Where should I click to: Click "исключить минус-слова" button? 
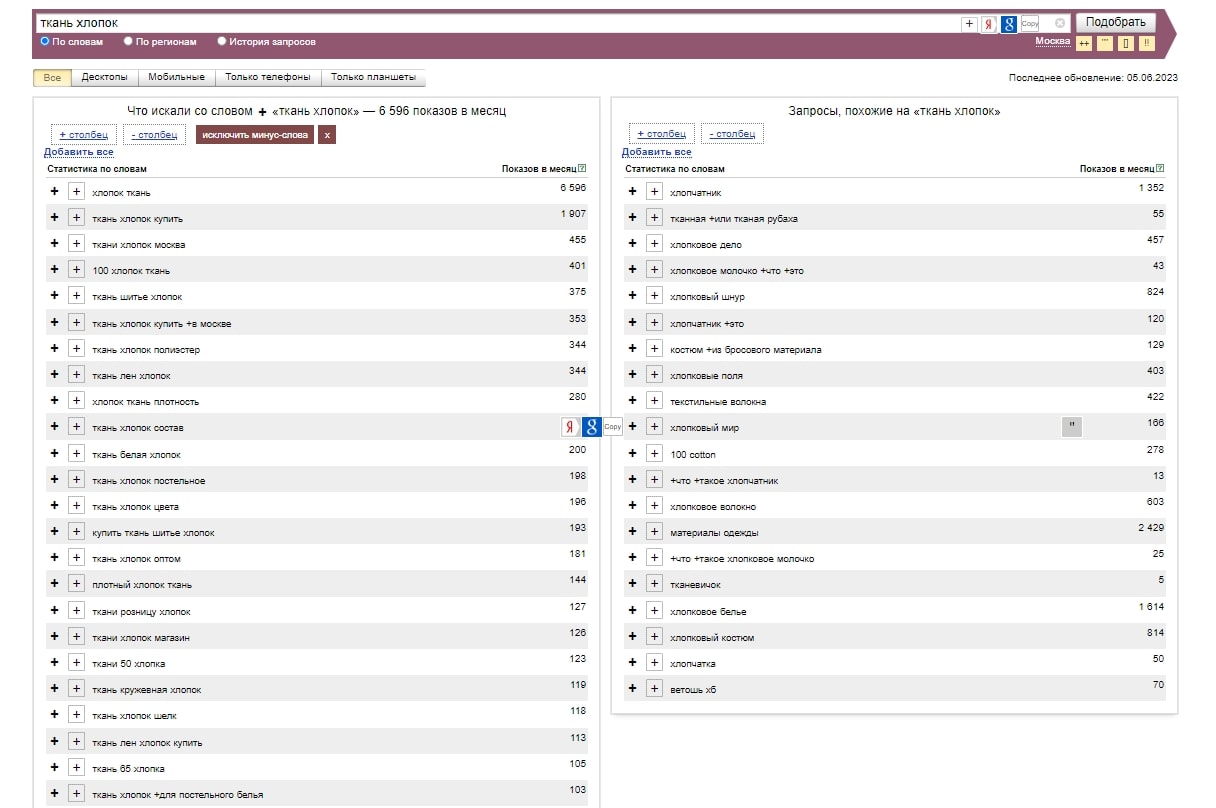pyautogui.click(x=254, y=134)
